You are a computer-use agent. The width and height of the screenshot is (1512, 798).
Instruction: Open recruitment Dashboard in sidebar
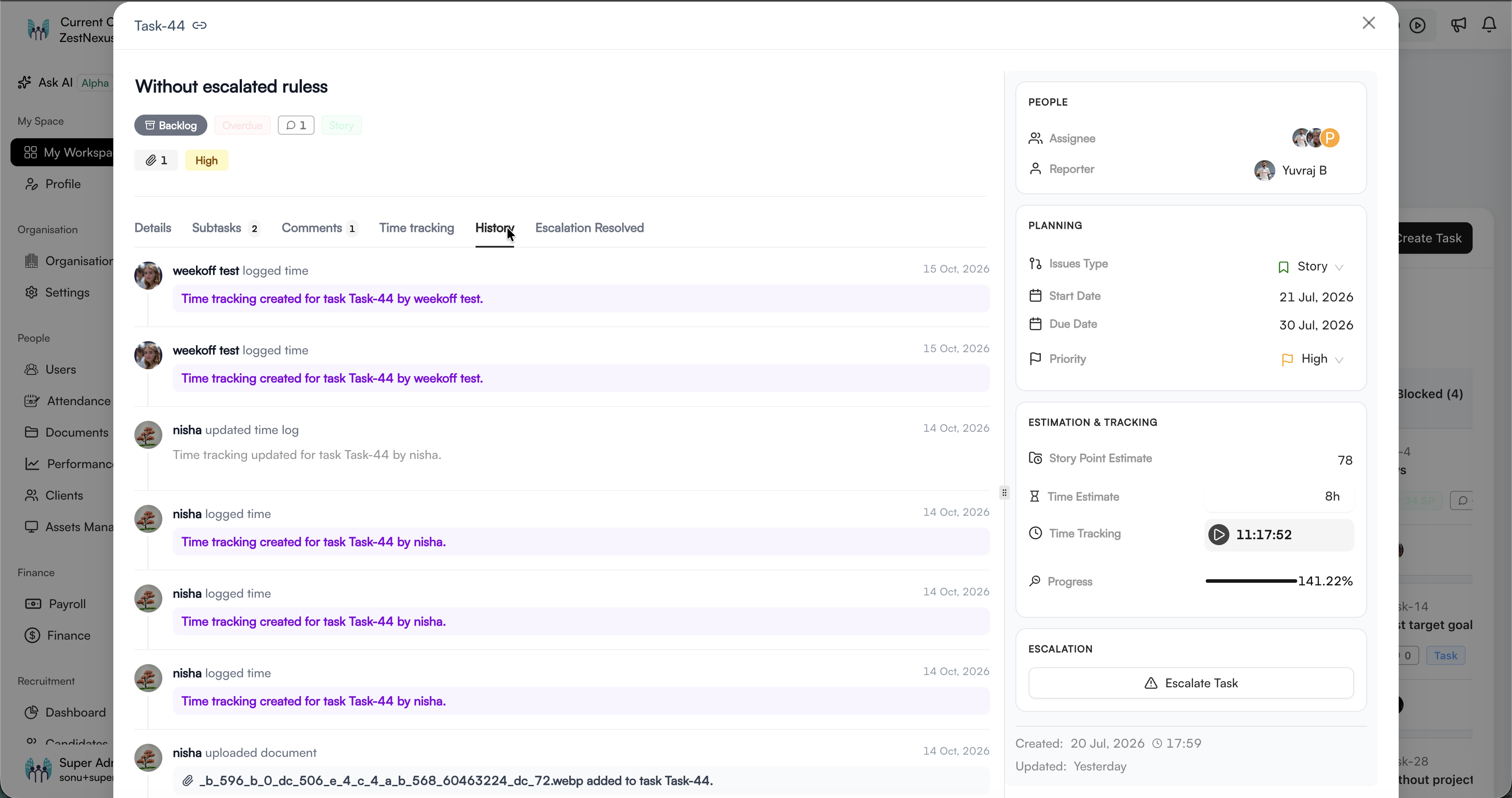(x=65, y=712)
